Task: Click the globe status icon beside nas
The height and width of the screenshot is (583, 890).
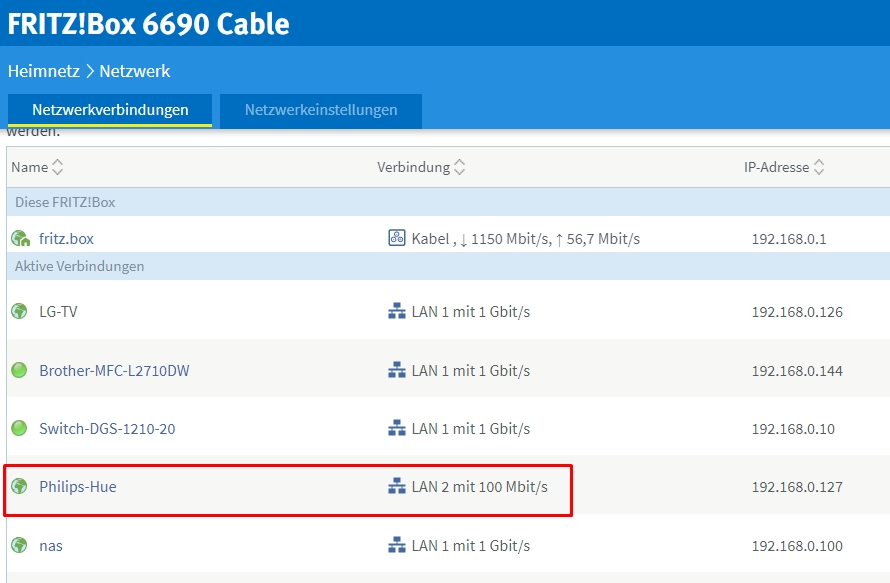Action: [x=19, y=546]
